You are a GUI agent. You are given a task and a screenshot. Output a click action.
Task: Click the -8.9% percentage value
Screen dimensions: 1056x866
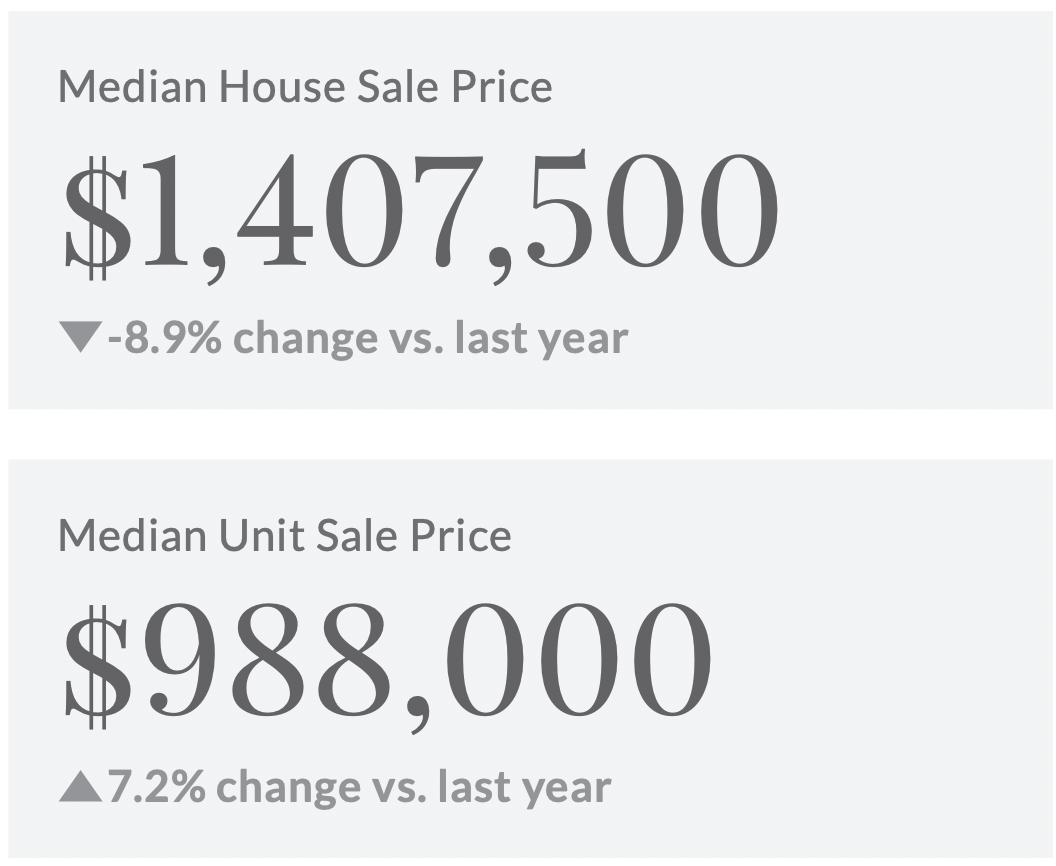(x=164, y=337)
